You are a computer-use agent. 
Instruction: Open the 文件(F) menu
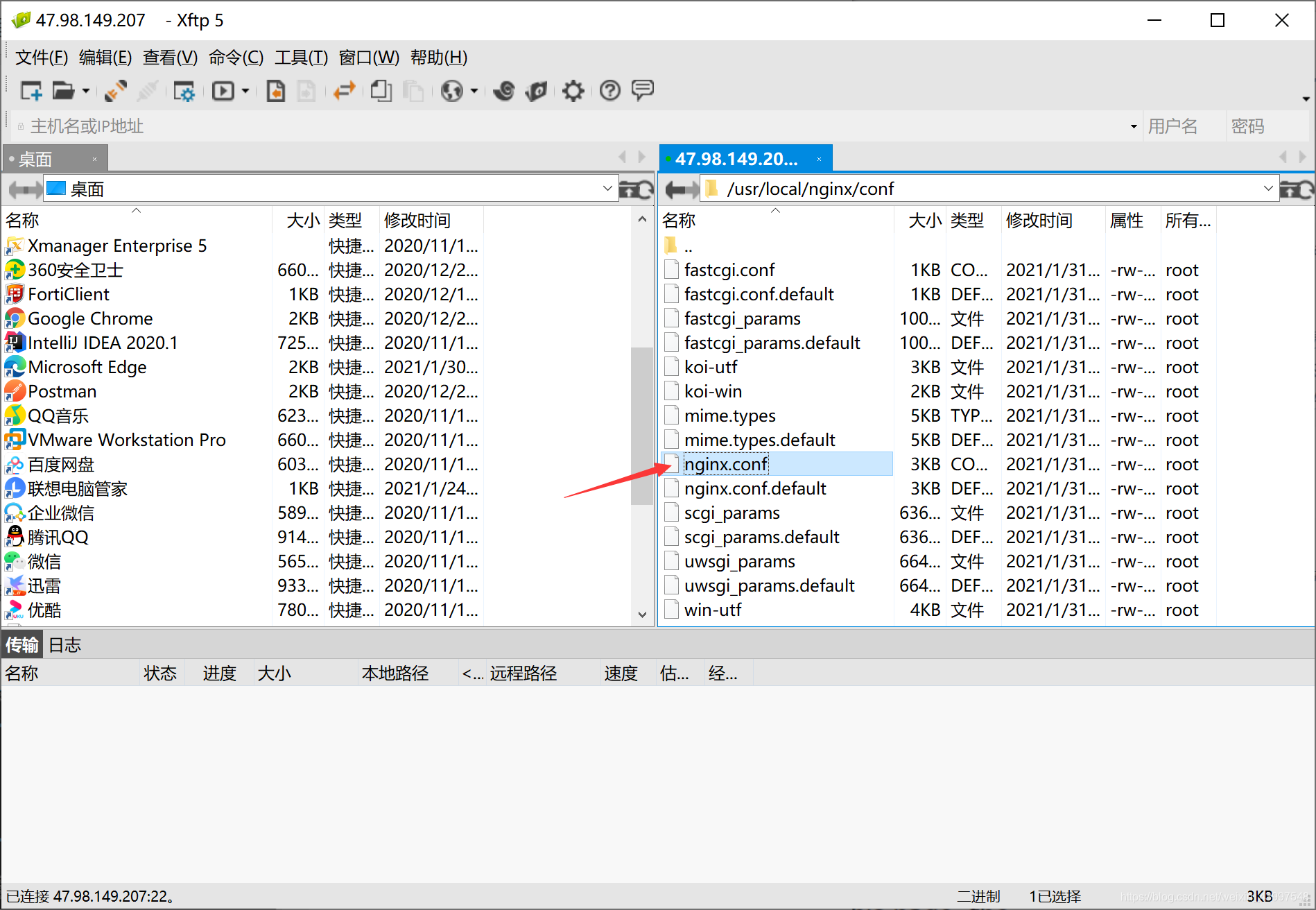[x=42, y=58]
